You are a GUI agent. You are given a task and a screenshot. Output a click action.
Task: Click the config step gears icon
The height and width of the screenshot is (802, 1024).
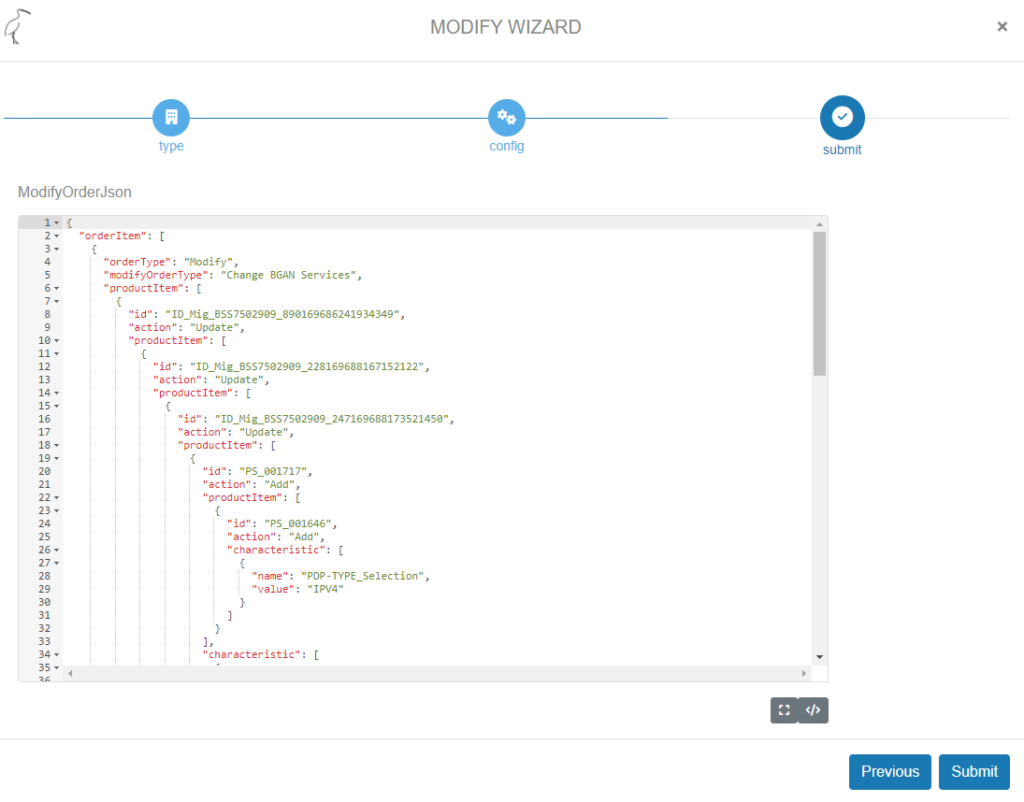click(506, 118)
